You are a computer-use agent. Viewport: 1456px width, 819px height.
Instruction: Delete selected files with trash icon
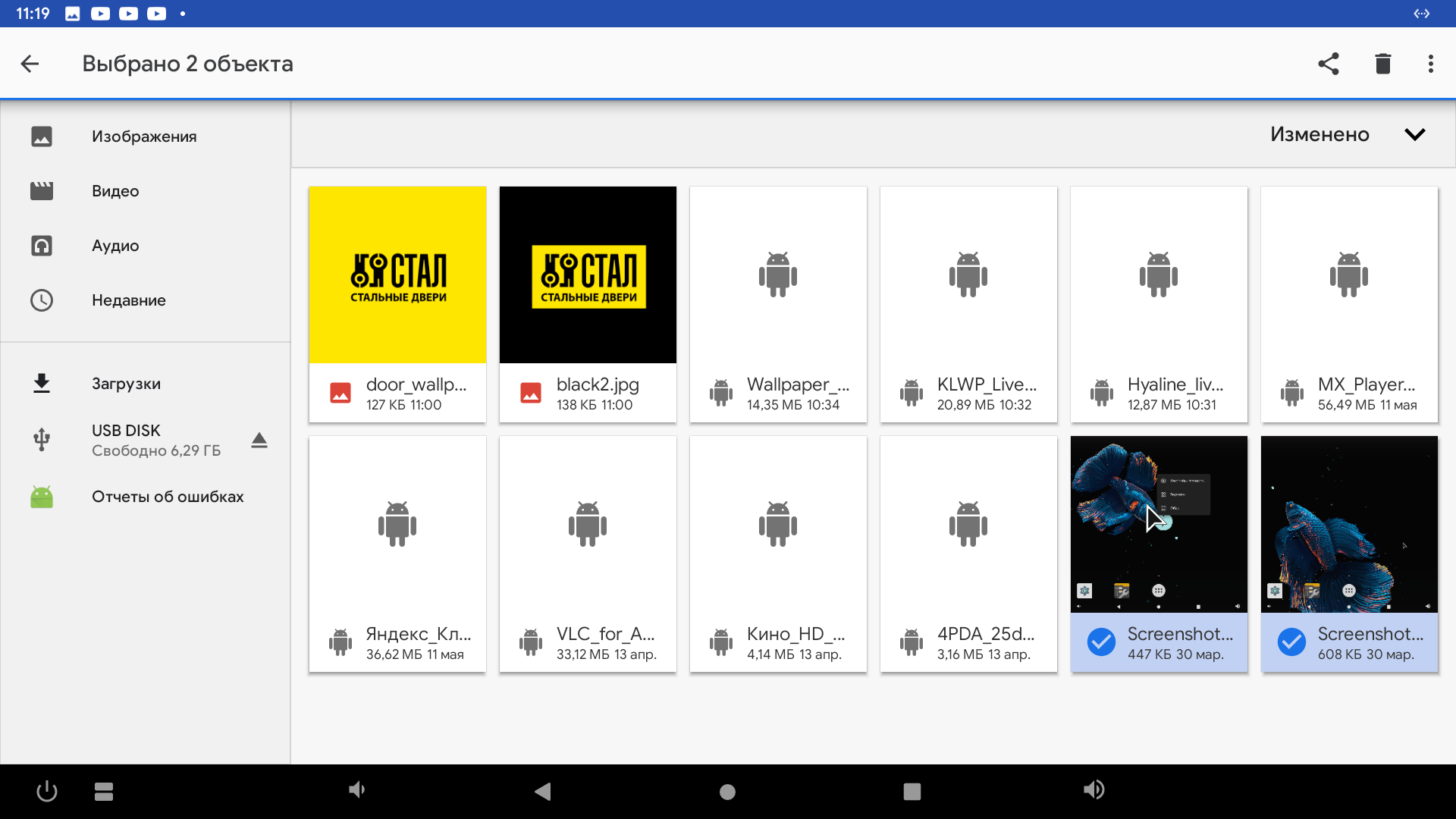pyautogui.click(x=1382, y=64)
